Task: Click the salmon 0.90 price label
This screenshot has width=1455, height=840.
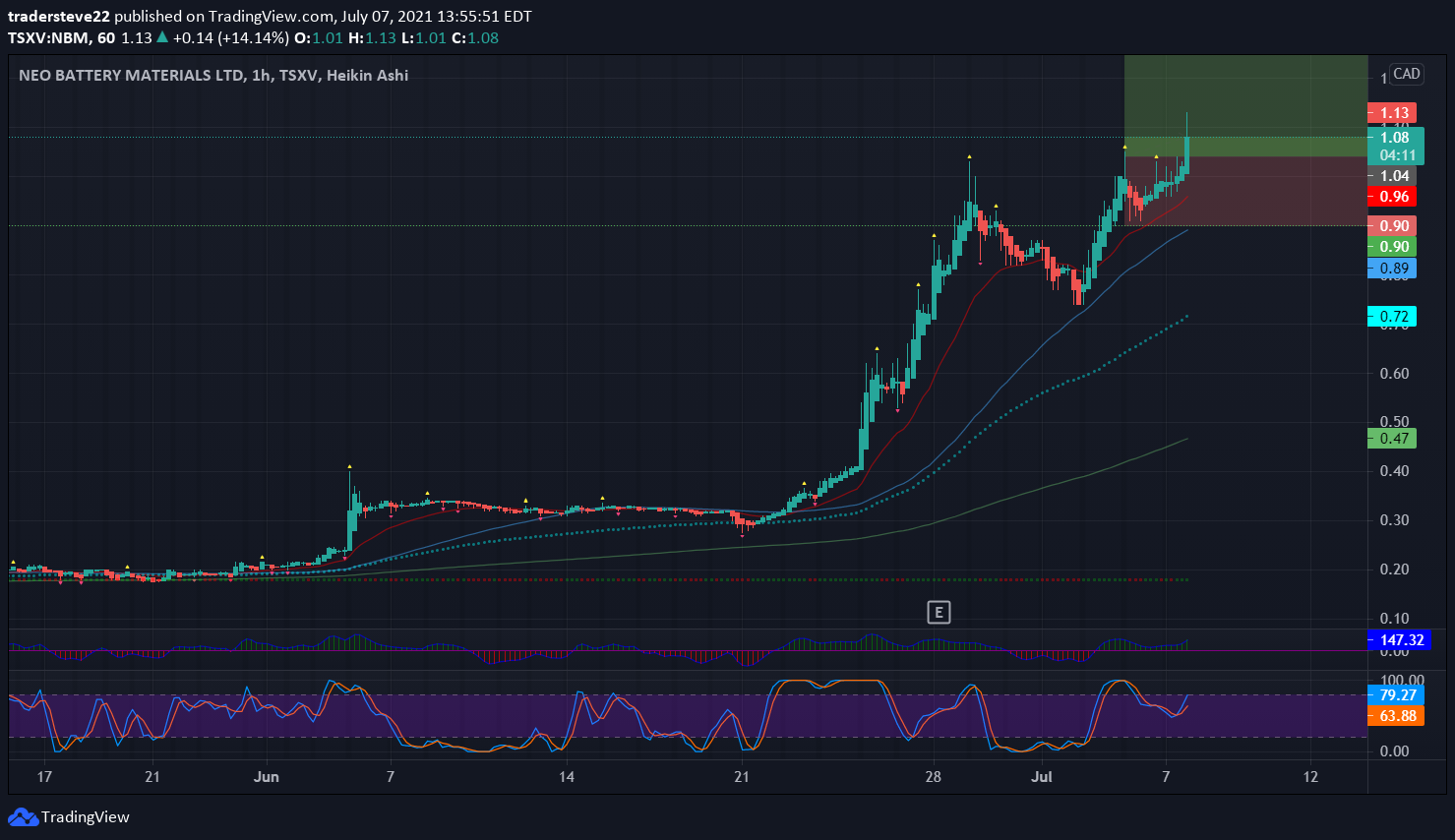Action: tap(1392, 226)
